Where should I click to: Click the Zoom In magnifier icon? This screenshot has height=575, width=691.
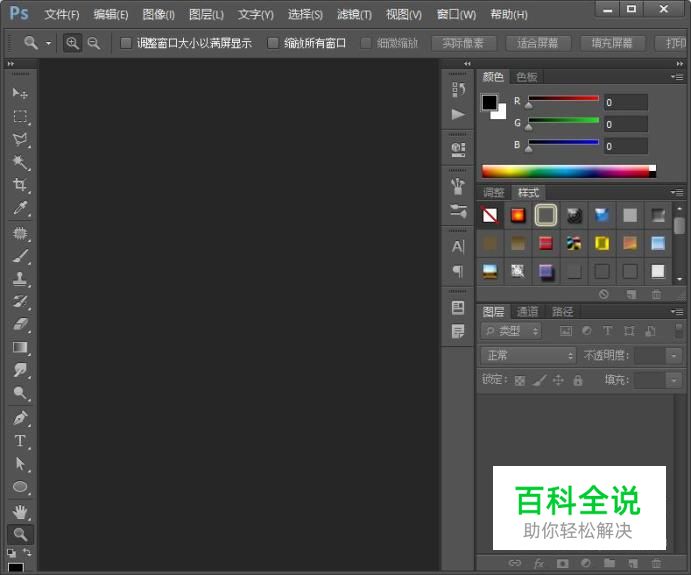72,43
